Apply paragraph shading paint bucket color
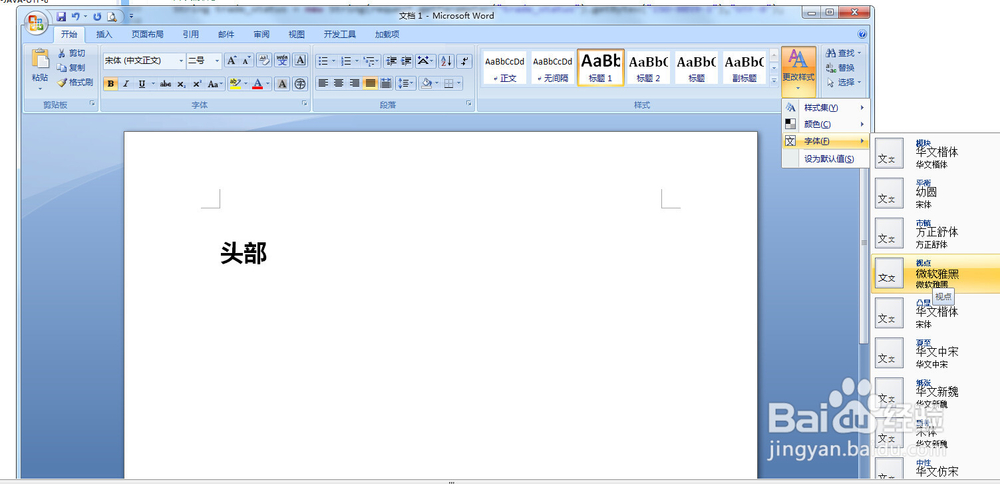 (x=426, y=83)
